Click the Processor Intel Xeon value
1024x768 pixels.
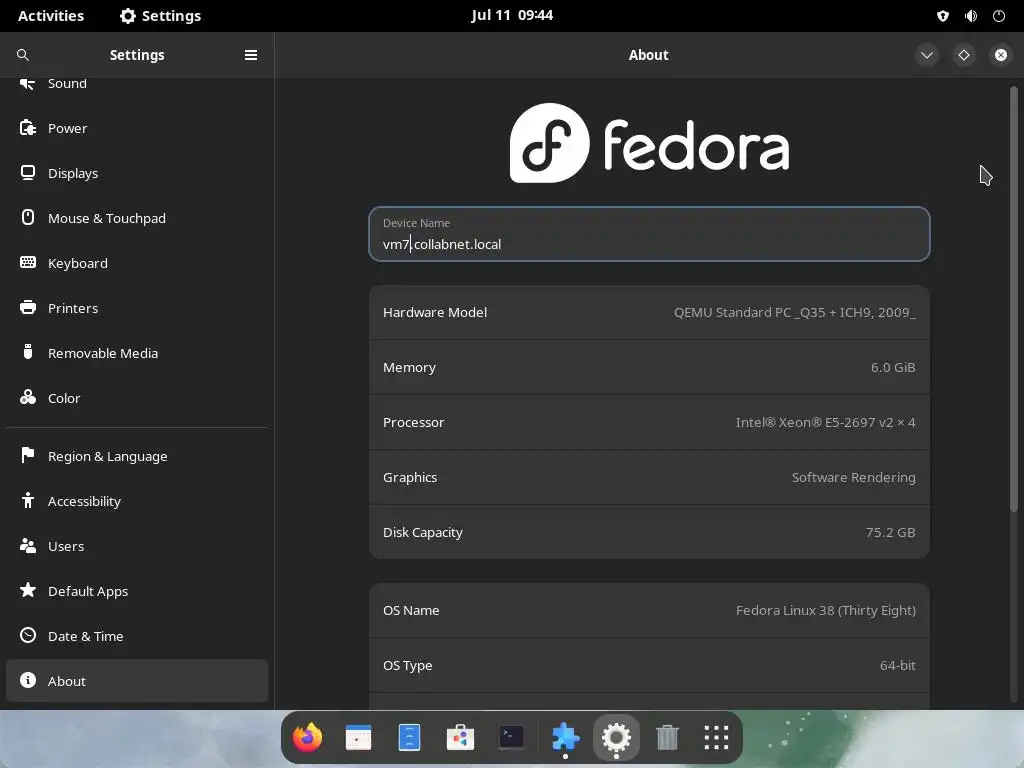pos(825,422)
